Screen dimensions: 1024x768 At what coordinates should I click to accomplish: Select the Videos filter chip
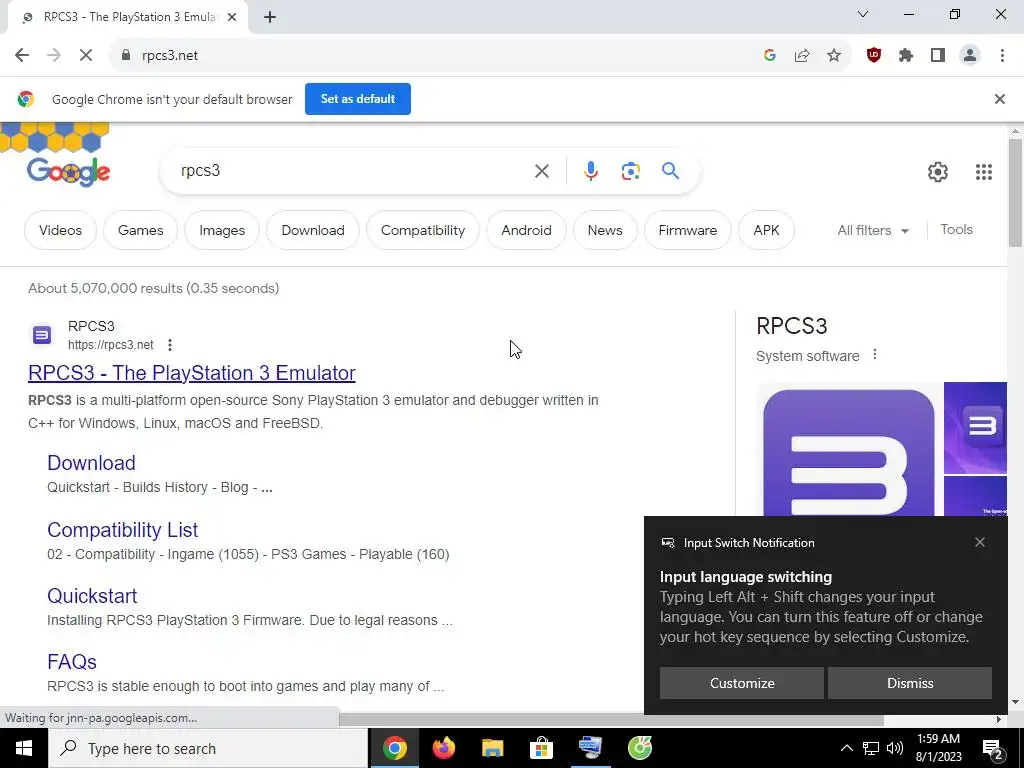click(60, 230)
